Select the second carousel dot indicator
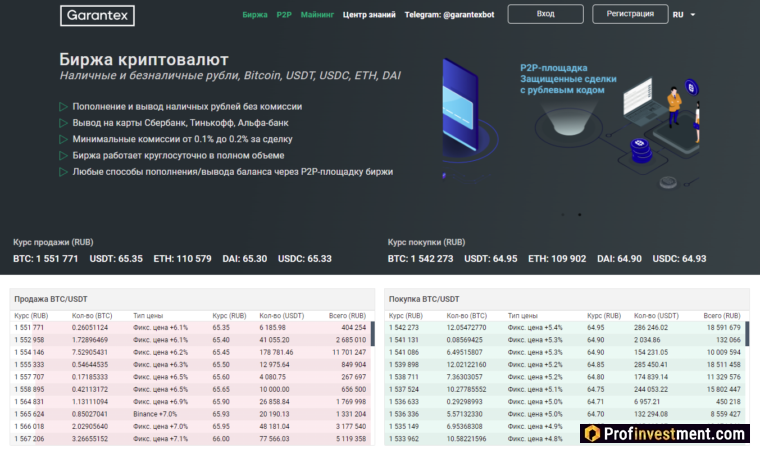The height and width of the screenshot is (453, 760). (579, 214)
